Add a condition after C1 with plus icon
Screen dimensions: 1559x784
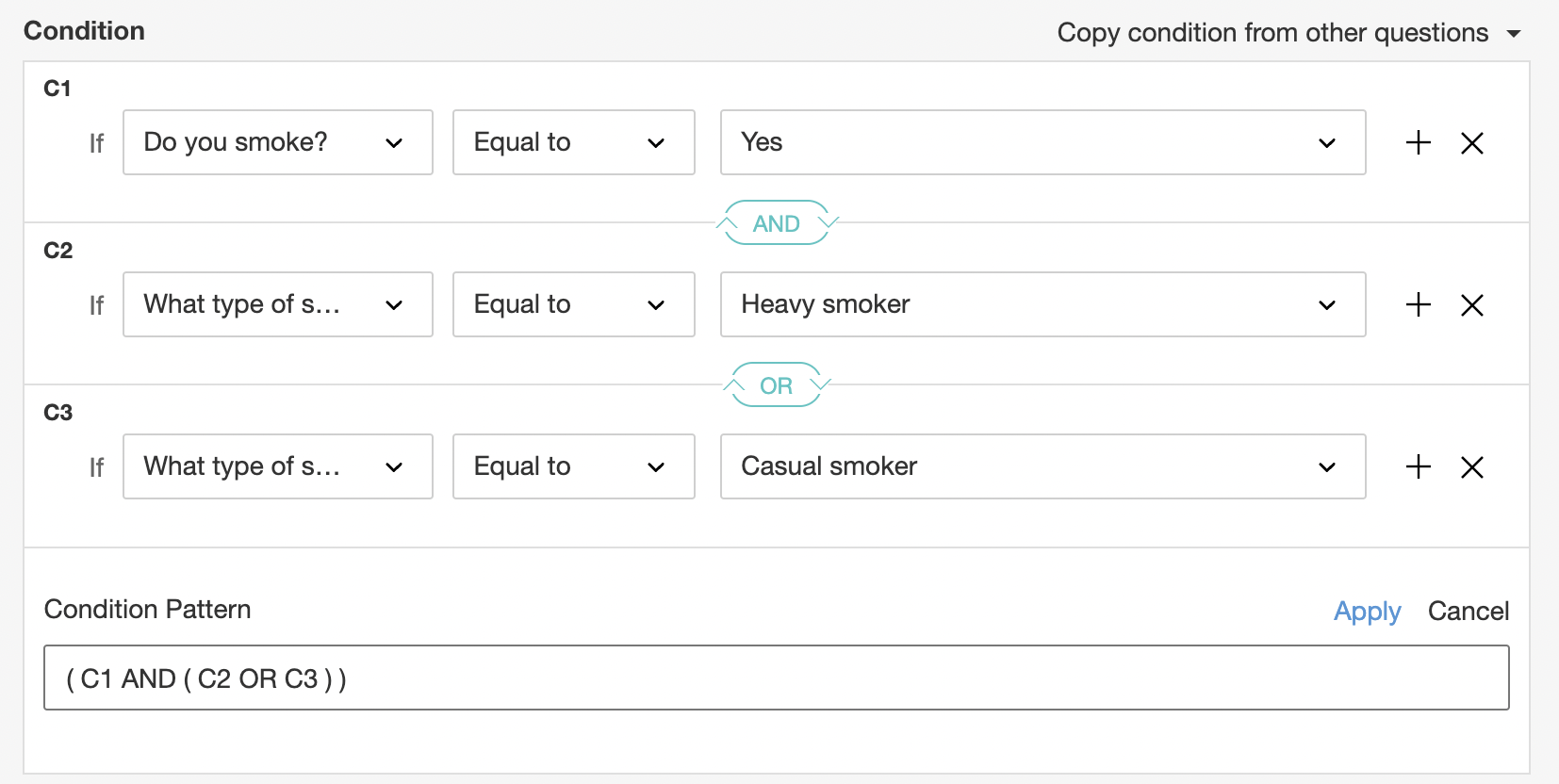pos(1418,142)
